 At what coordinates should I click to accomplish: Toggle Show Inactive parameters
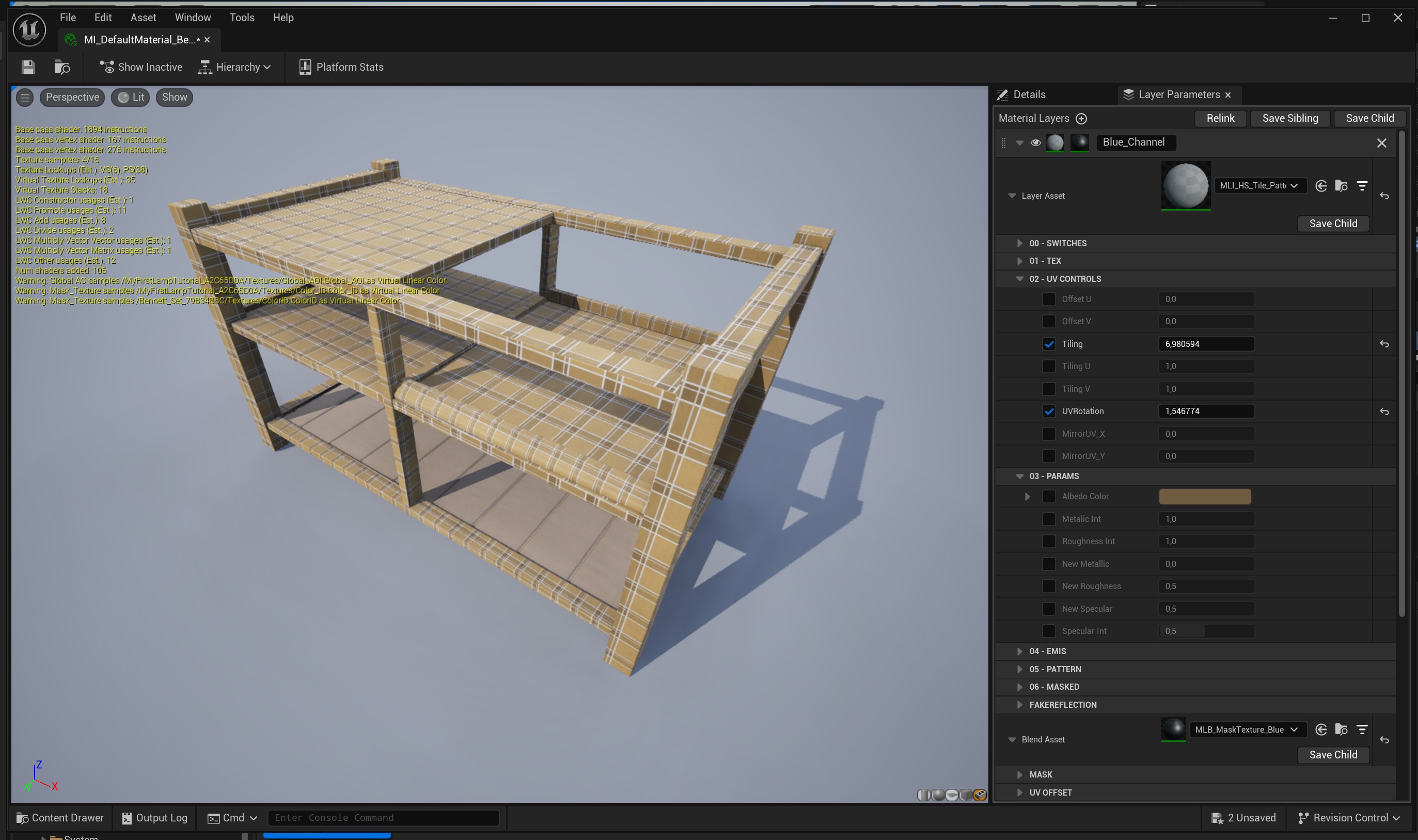tap(141, 67)
